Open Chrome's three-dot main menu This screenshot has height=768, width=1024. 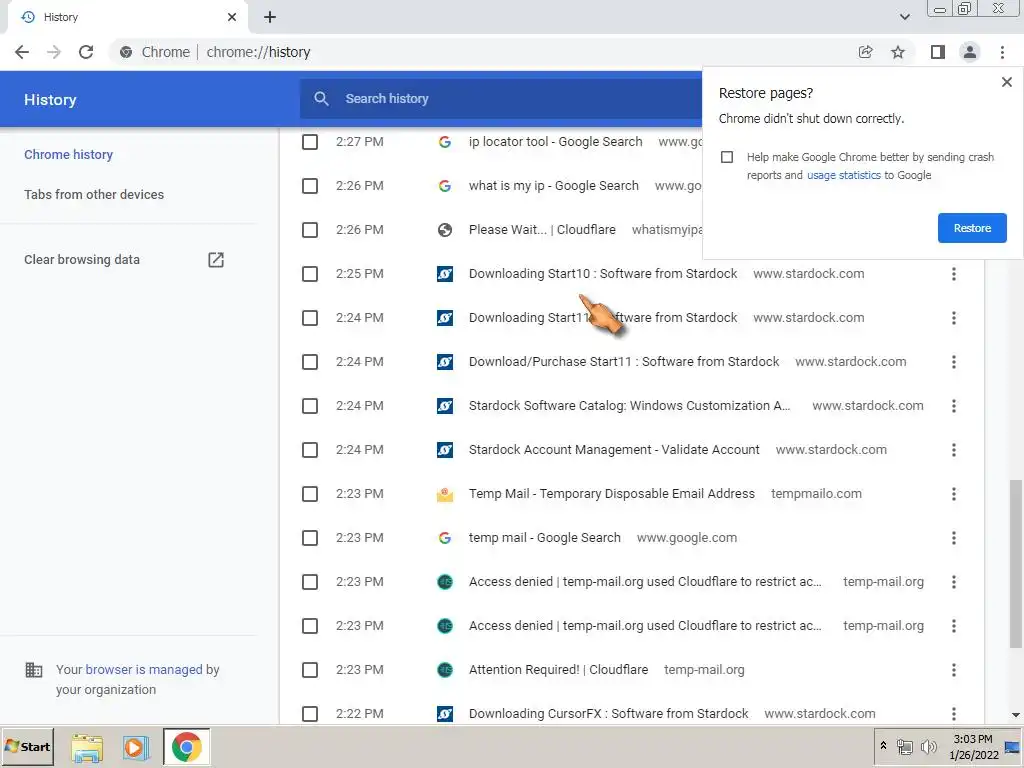click(1002, 52)
